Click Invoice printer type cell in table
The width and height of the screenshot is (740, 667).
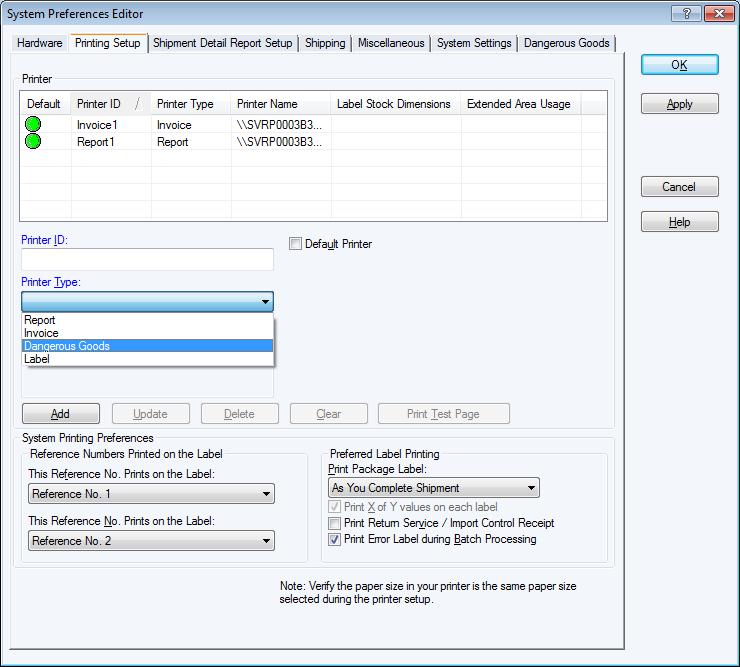191,125
